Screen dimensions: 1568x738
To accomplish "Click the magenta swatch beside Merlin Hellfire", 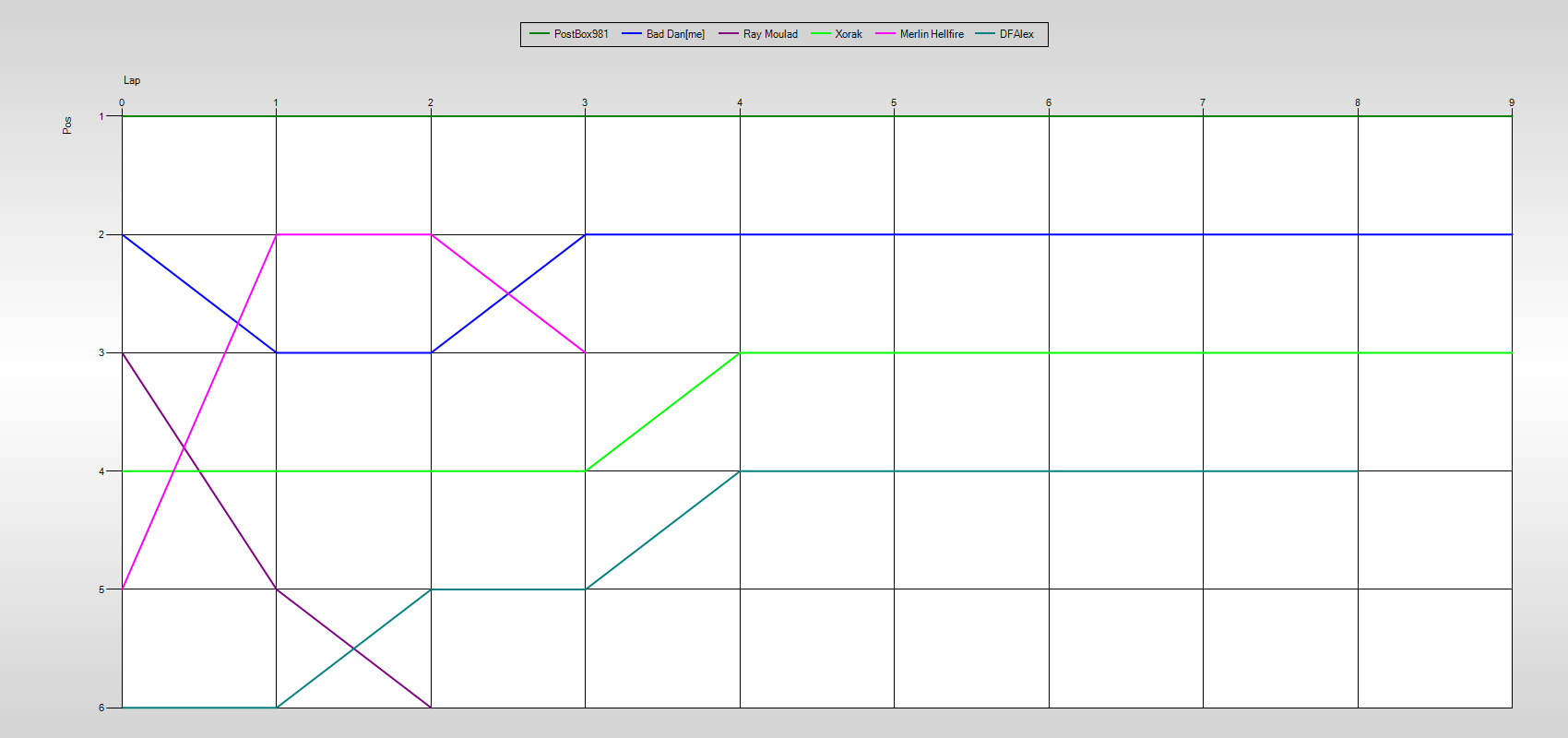I will pos(885,34).
